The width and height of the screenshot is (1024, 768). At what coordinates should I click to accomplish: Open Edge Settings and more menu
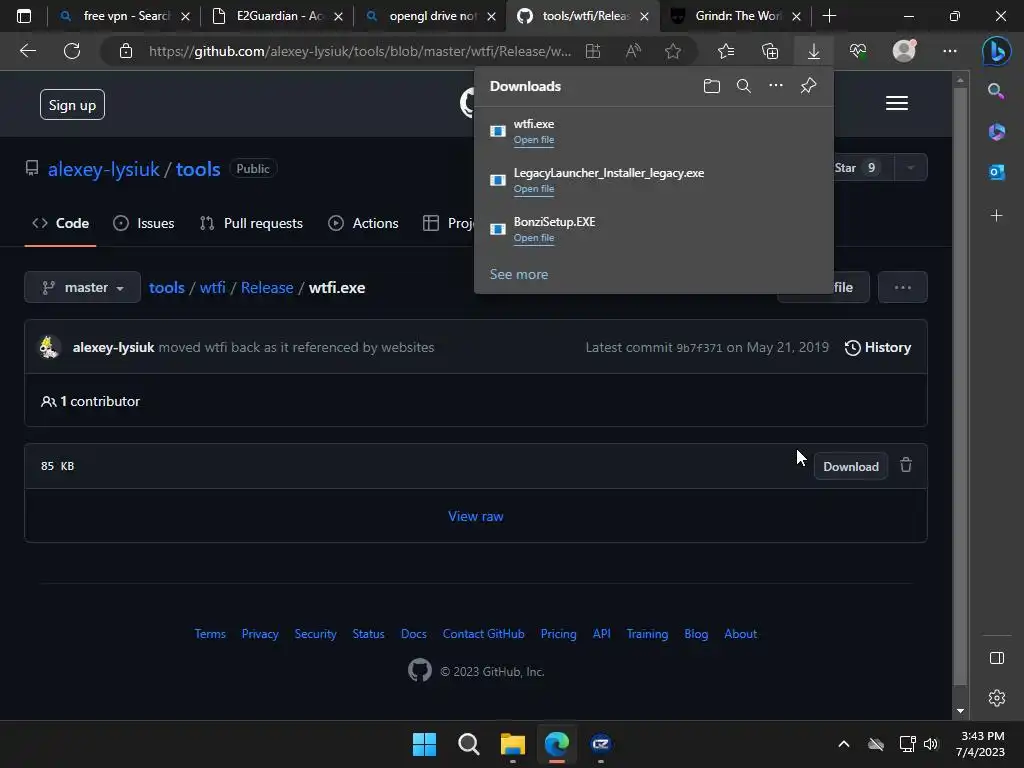point(950,51)
